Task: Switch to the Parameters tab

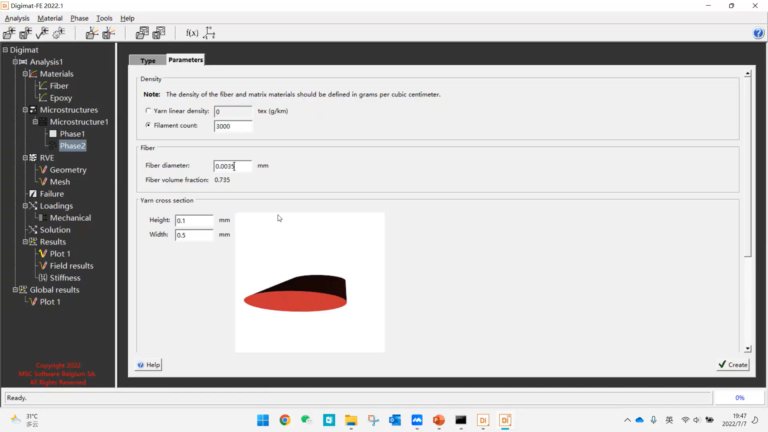Action: coord(186,60)
